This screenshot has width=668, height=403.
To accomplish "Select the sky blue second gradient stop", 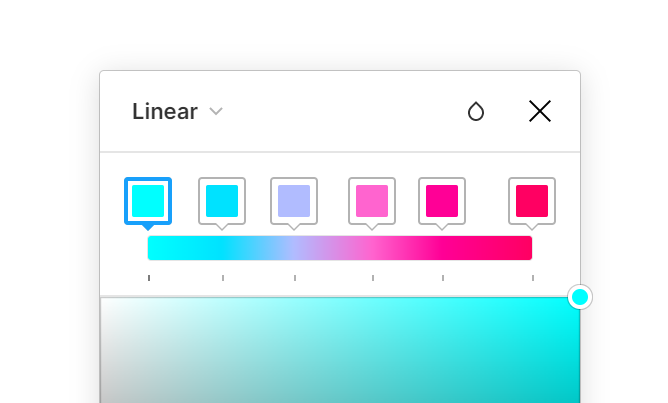I will (222, 201).
